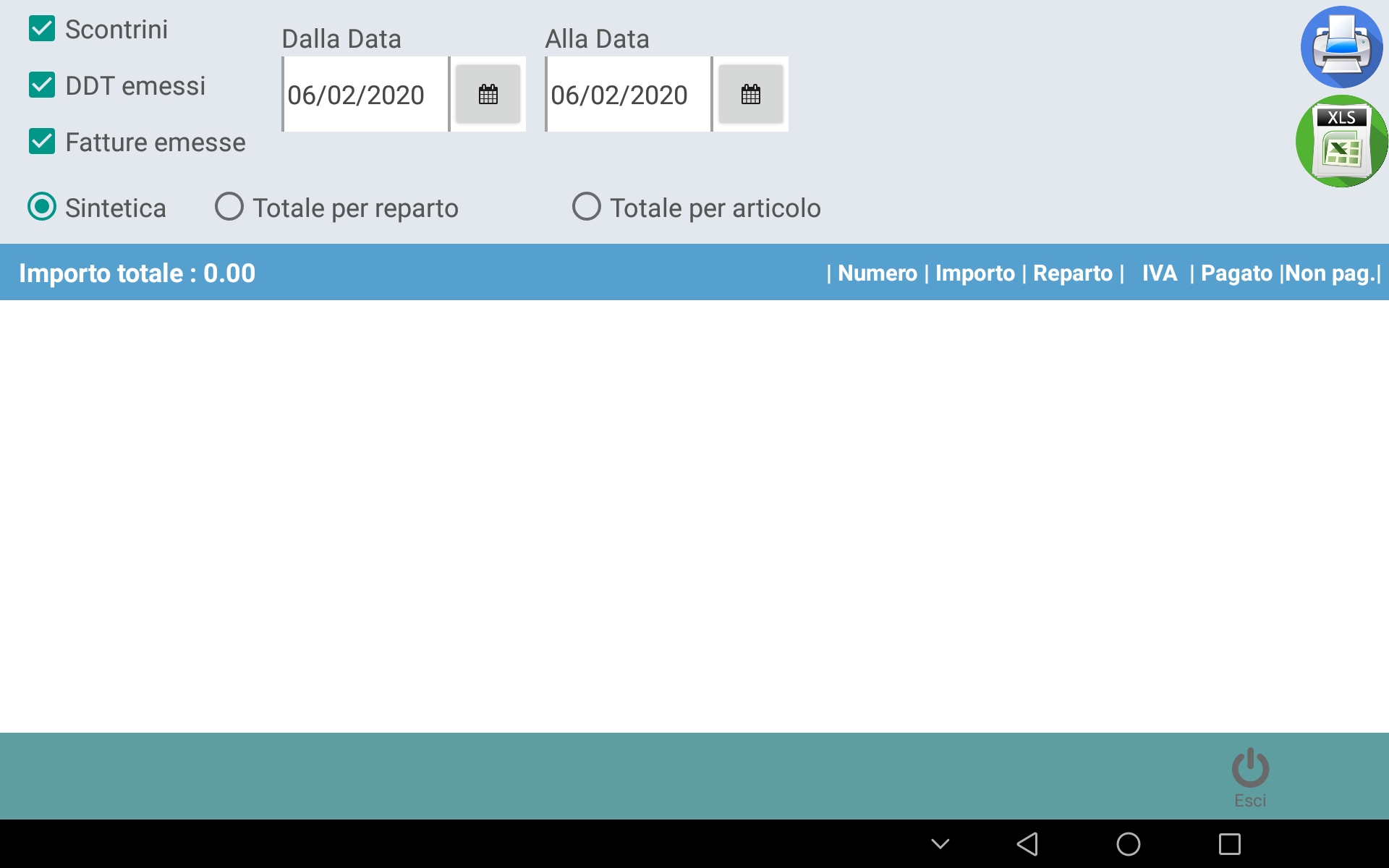Uncheck the Scontrini checkbox
1389x868 pixels.
coord(42,29)
